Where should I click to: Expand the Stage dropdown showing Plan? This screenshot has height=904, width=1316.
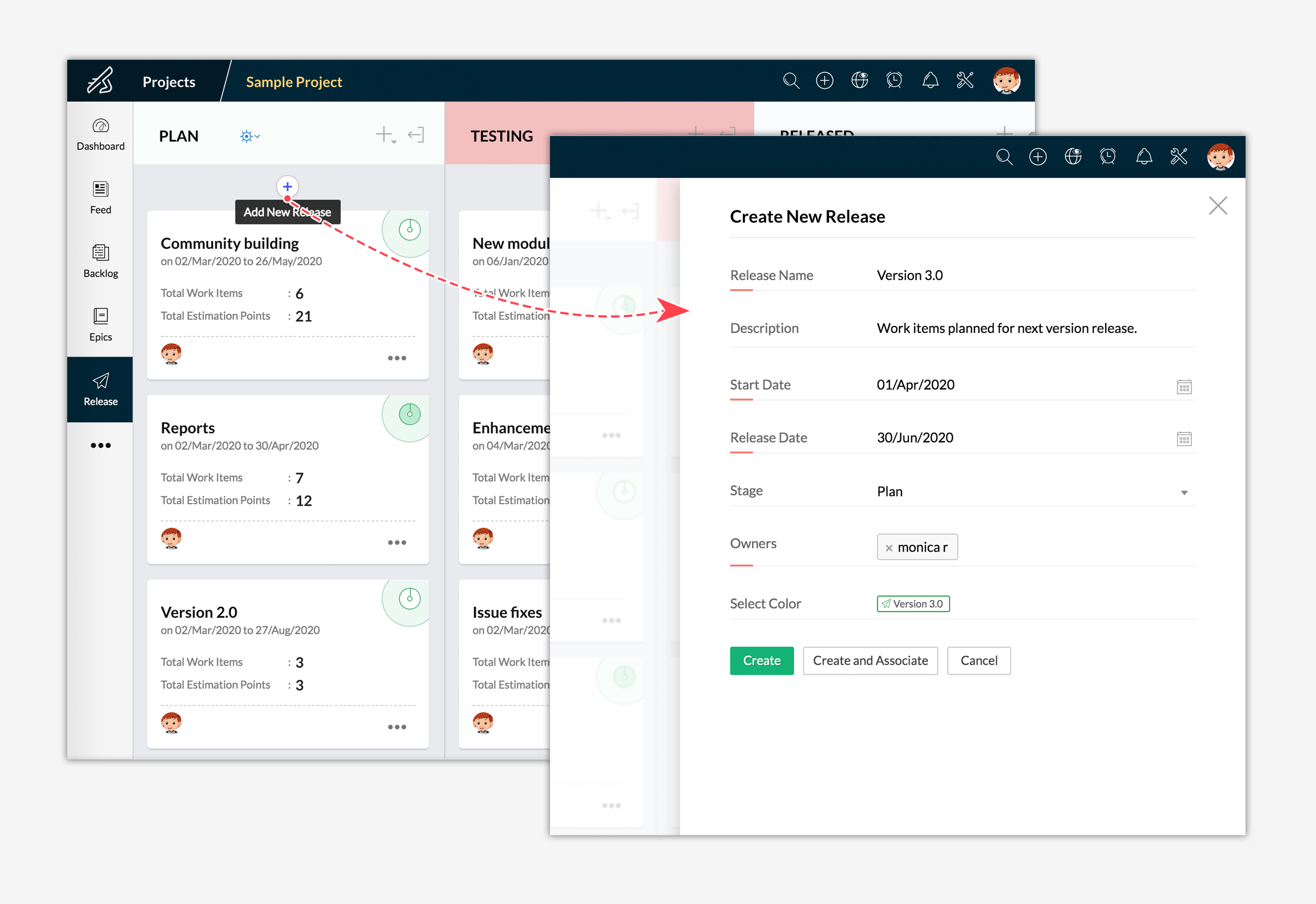tap(1184, 492)
